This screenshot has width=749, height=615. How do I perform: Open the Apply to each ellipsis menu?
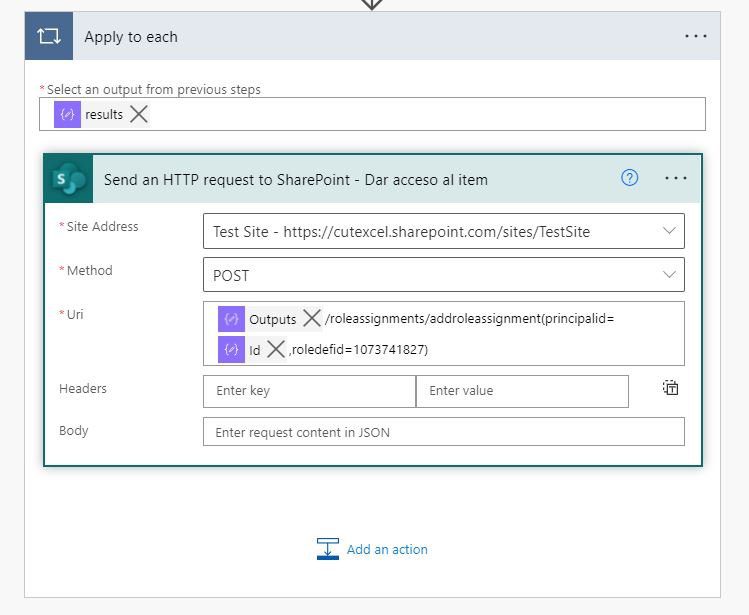tap(696, 36)
